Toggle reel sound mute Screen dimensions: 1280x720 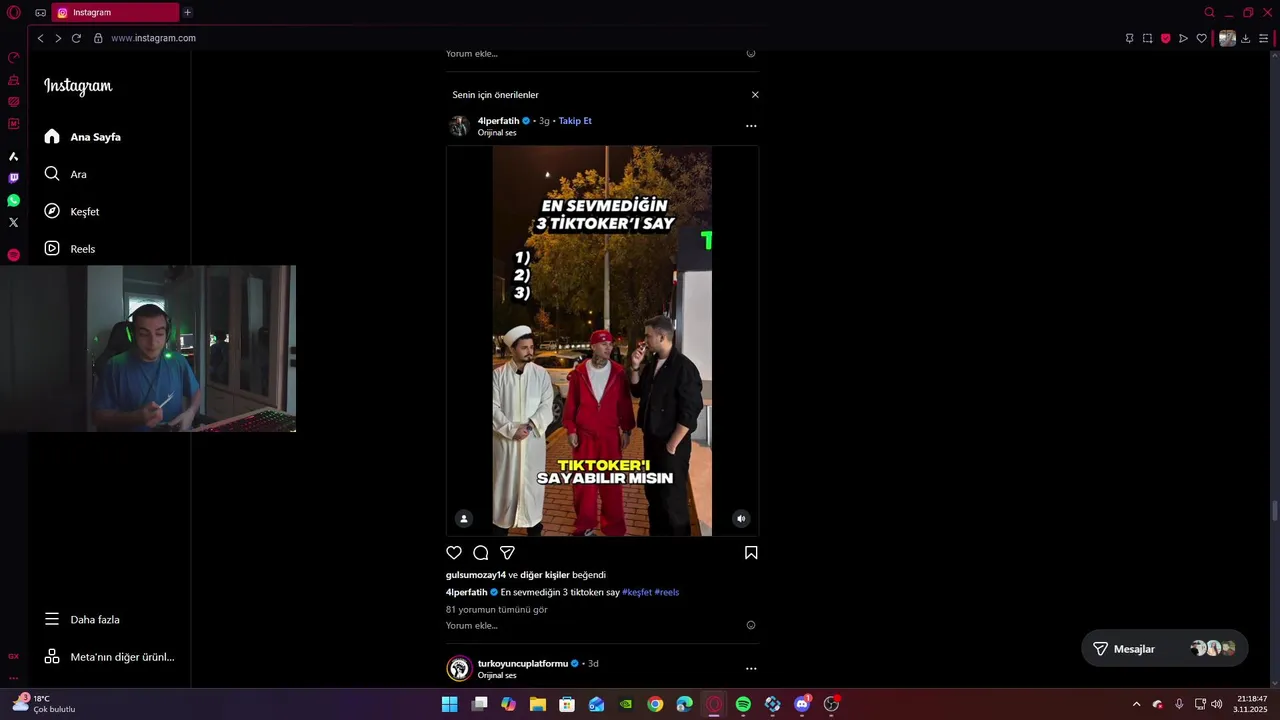pos(741,518)
